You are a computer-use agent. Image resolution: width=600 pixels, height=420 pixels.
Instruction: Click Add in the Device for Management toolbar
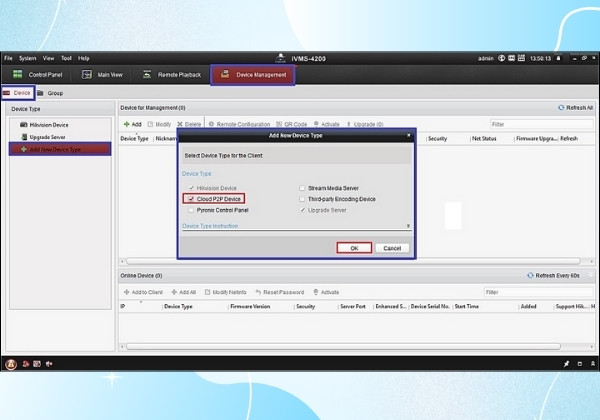click(x=133, y=124)
